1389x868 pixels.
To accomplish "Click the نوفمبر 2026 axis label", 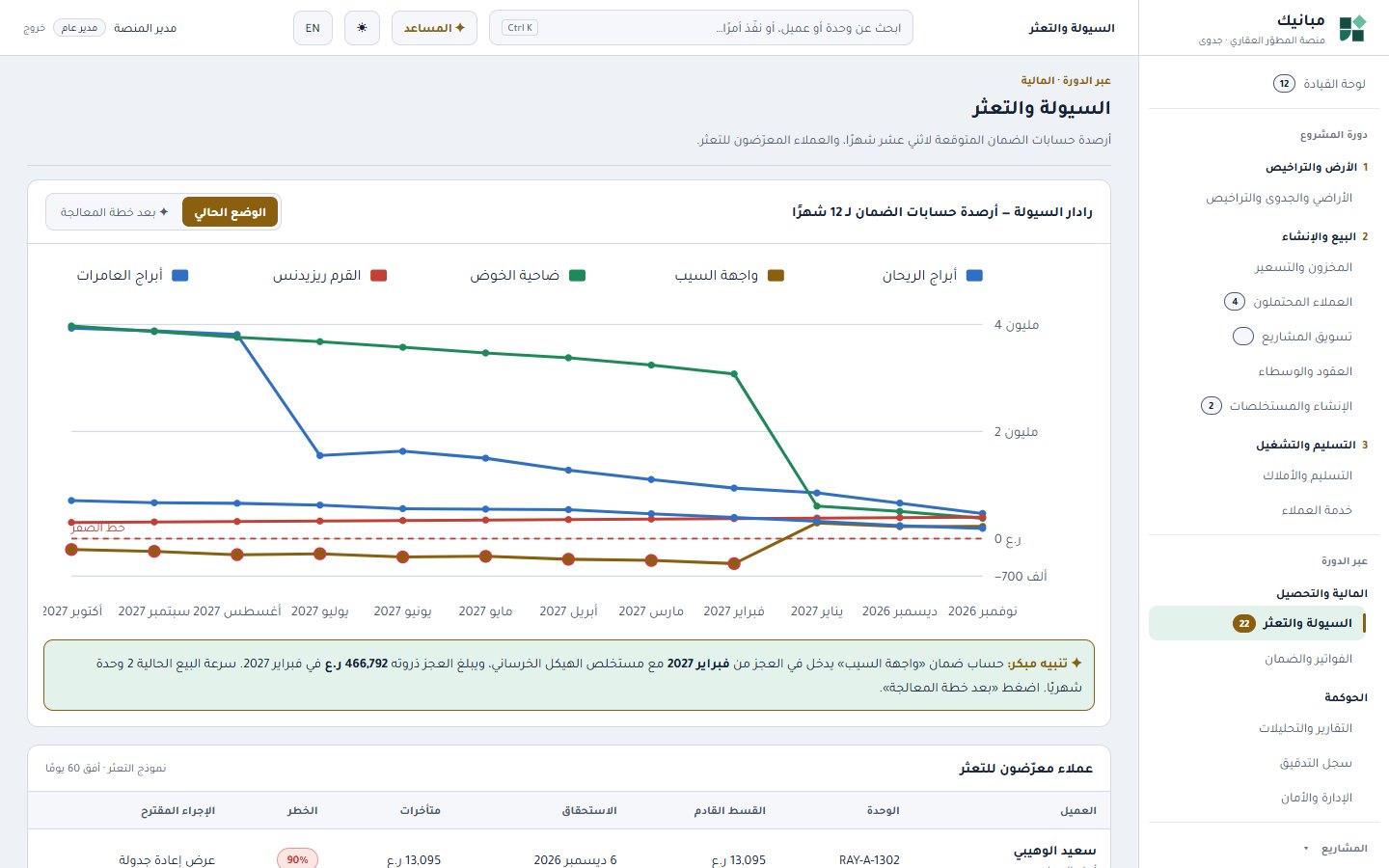I will tap(983, 611).
